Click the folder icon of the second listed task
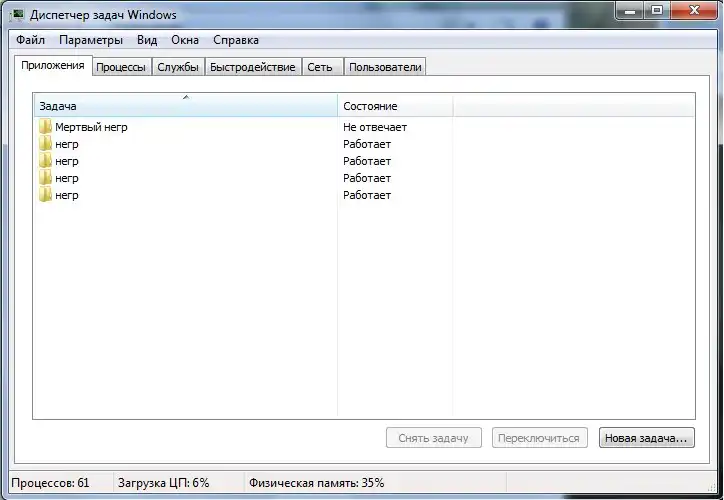Screen dimensions: 724x500 45,144
